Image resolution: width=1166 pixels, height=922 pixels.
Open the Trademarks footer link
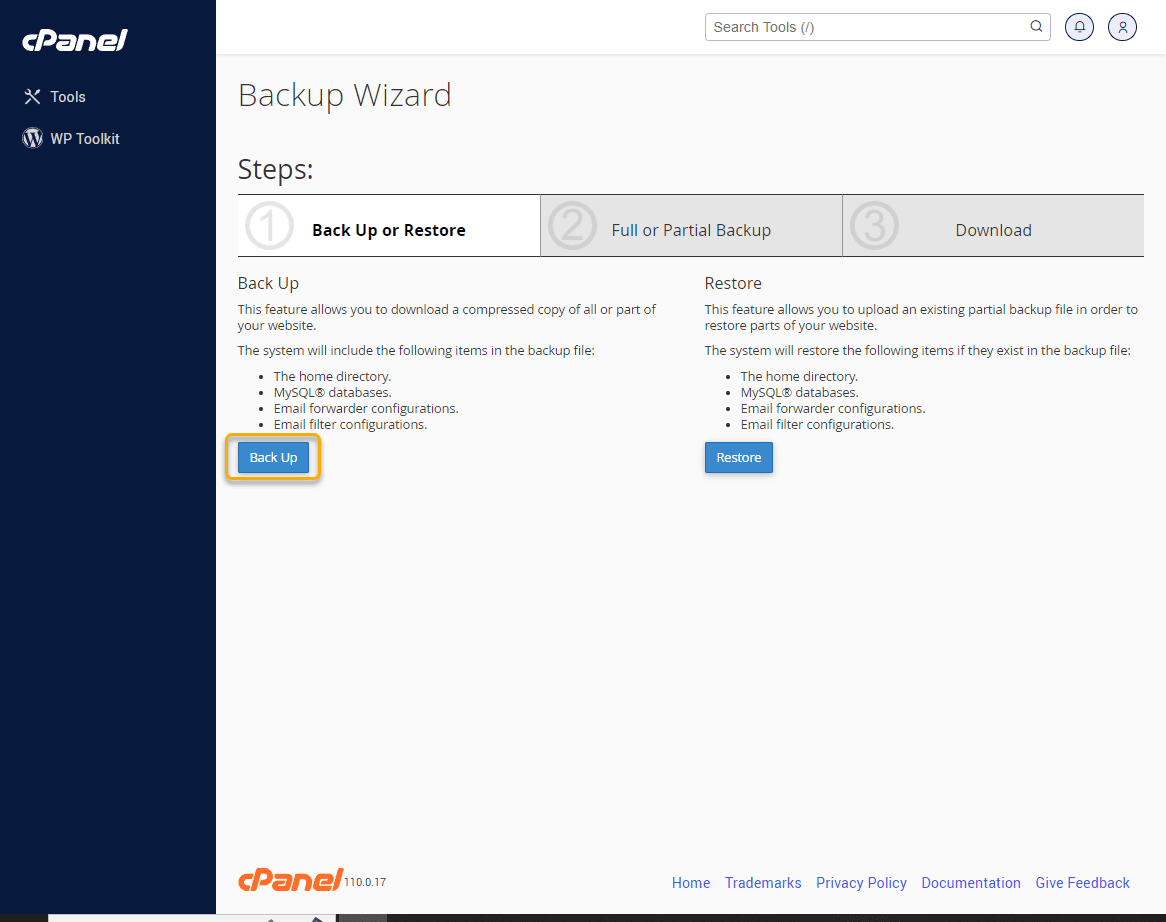(x=763, y=883)
